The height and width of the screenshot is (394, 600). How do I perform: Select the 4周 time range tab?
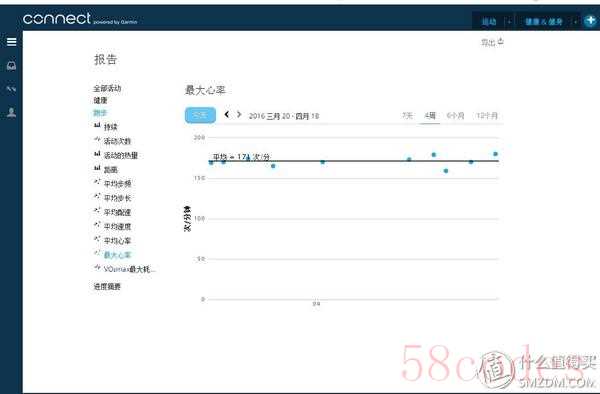pyautogui.click(x=430, y=116)
